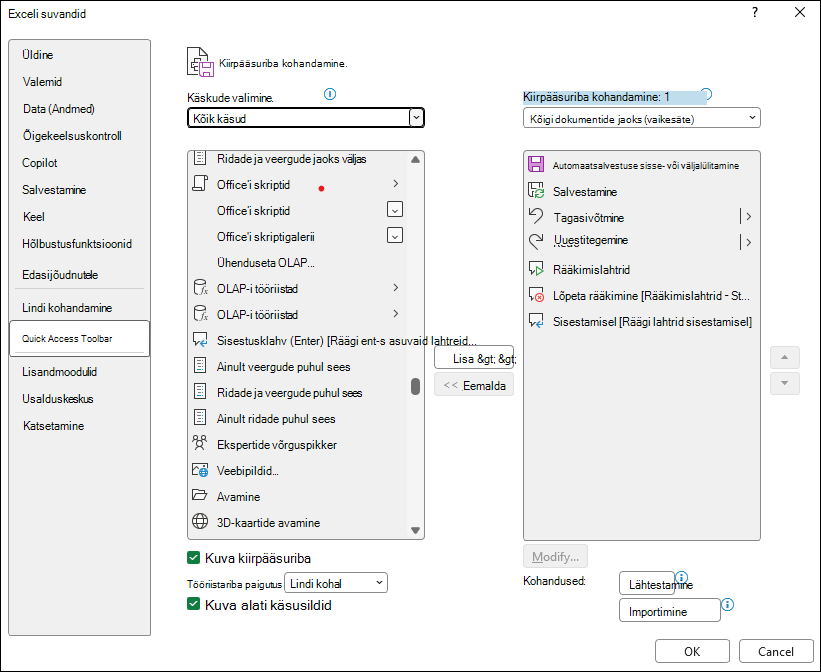Click the Automaatsalvestuse purple save icon
The height and width of the screenshot is (672, 821).
536,164
